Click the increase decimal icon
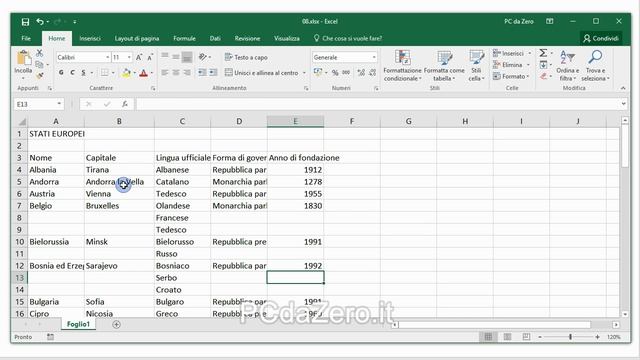 pos(361,73)
